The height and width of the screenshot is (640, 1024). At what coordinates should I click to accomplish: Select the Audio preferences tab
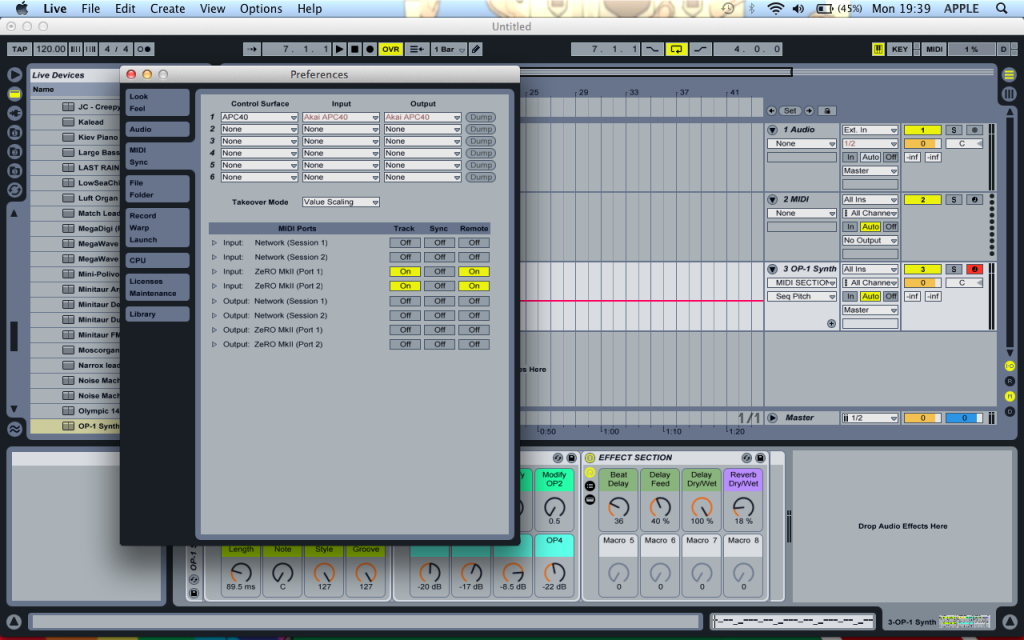(x=157, y=129)
